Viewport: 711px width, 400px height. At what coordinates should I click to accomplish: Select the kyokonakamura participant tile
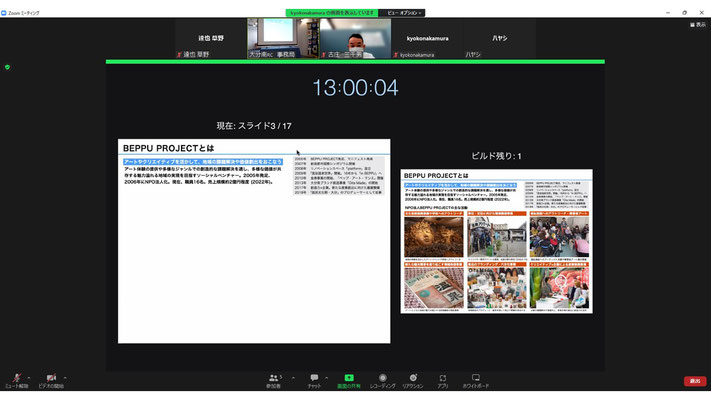427,38
